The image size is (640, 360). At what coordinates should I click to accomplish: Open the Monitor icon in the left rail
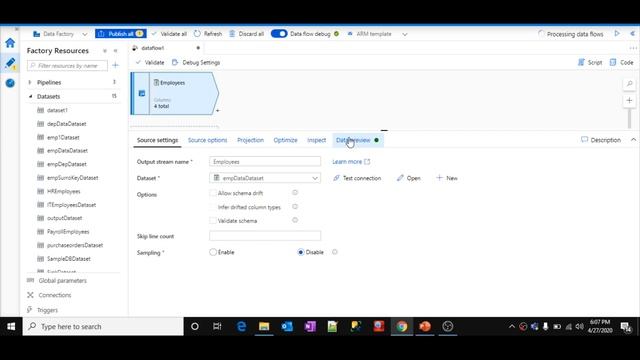point(10,83)
